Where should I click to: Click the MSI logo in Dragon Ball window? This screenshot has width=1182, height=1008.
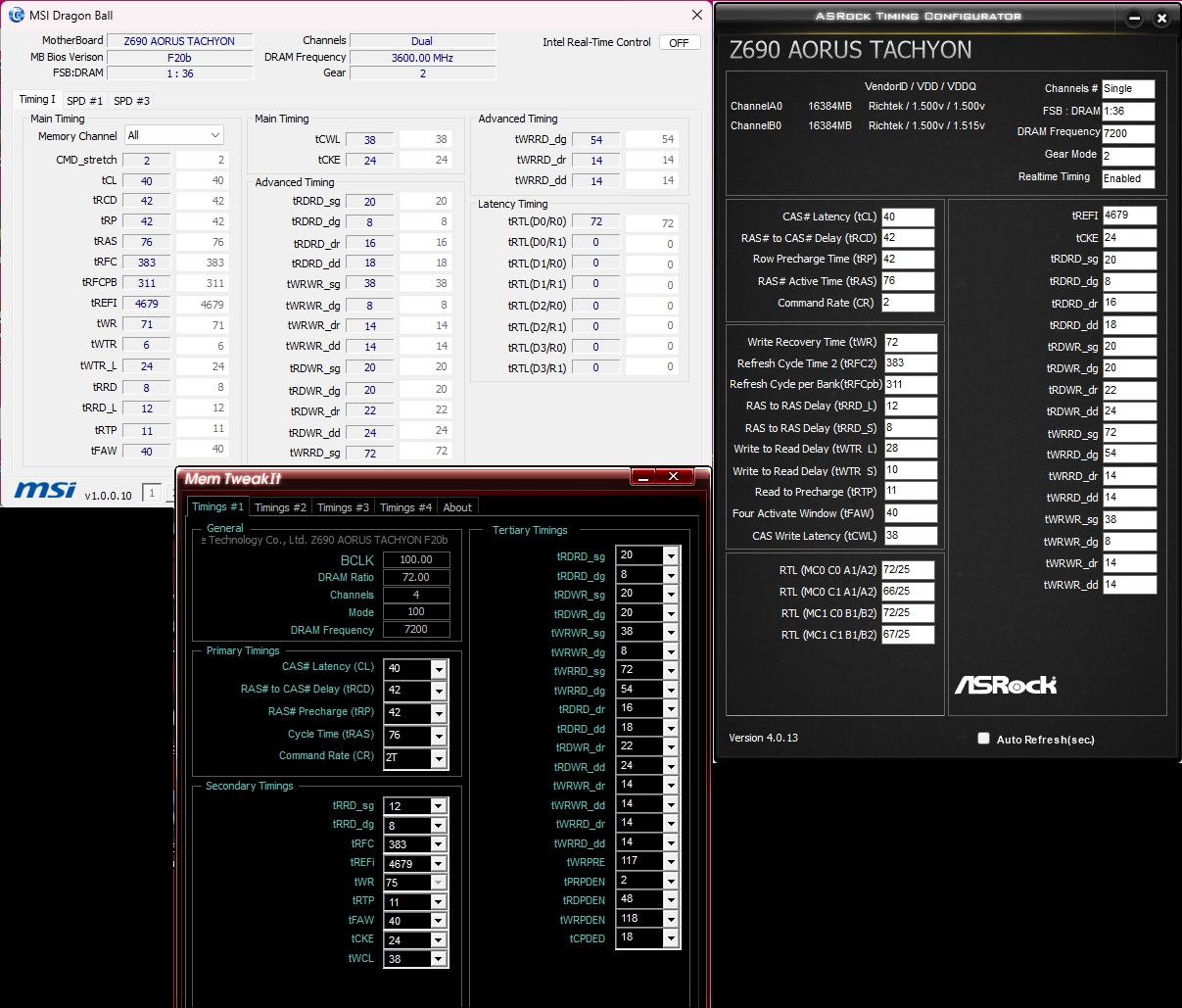pyautogui.click(x=45, y=489)
